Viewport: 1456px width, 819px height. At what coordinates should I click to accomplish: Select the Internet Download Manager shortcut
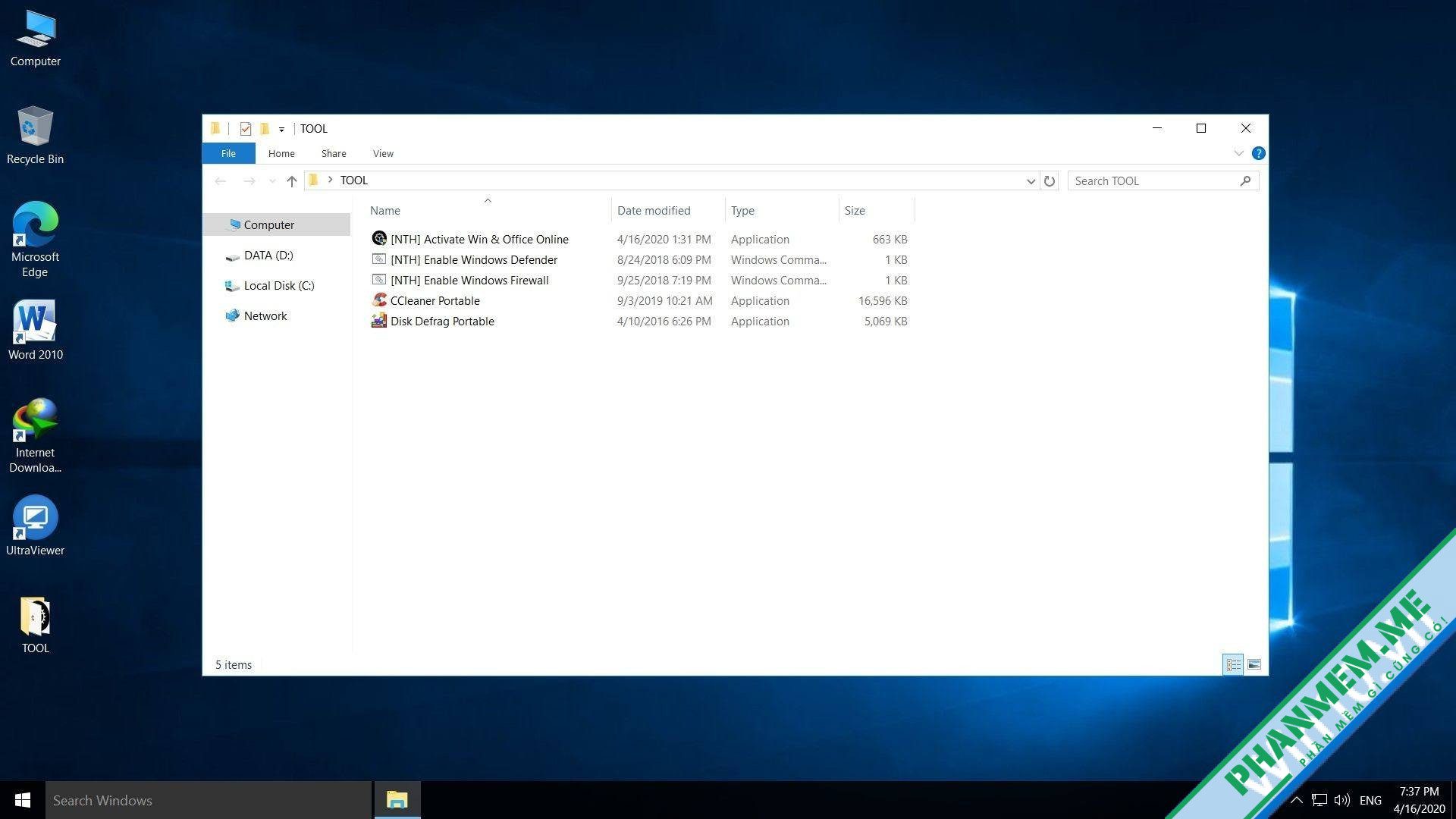click(x=35, y=436)
